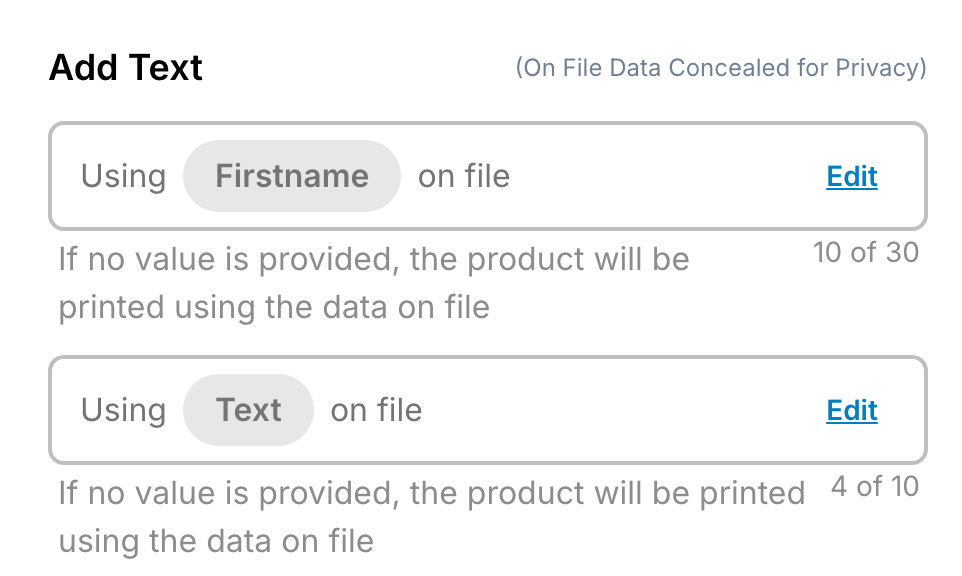This screenshot has height=576, width=962.
Task: Click the last line 'using the data on file'
Action: tap(216, 541)
